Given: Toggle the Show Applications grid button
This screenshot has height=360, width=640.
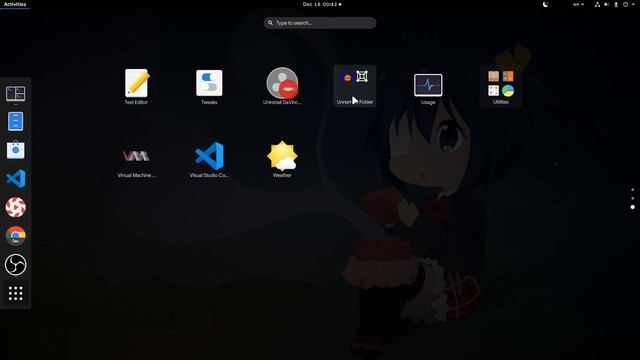Looking at the screenshot, I should pos(16,293).
